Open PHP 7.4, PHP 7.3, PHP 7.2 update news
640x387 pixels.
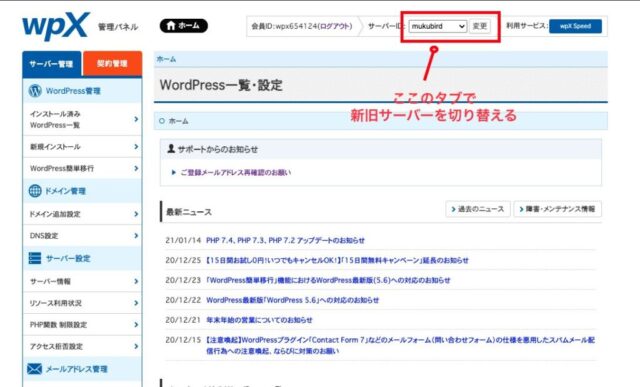click(285, 240)
